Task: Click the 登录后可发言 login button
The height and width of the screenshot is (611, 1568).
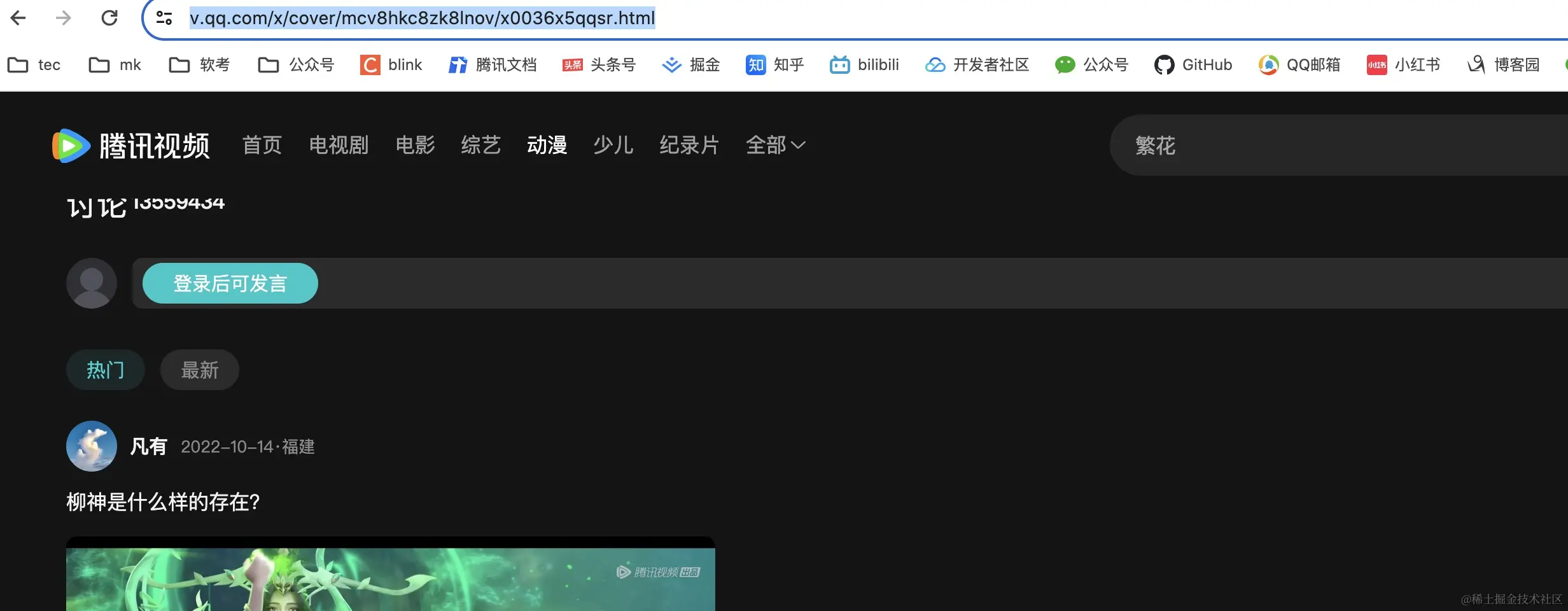Action: (230, 283)
